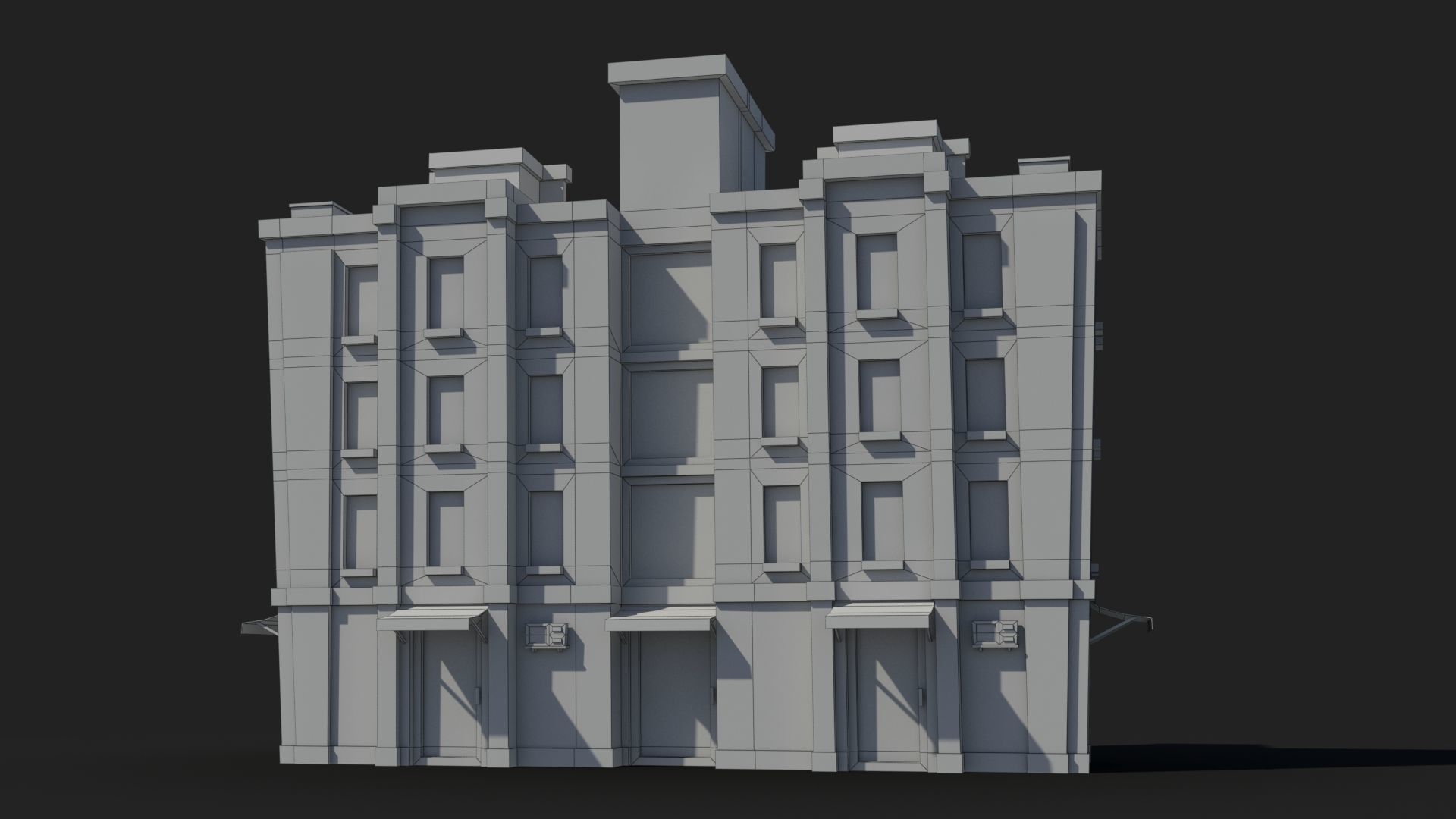Select the awning above the right door

tap(880, 617)
